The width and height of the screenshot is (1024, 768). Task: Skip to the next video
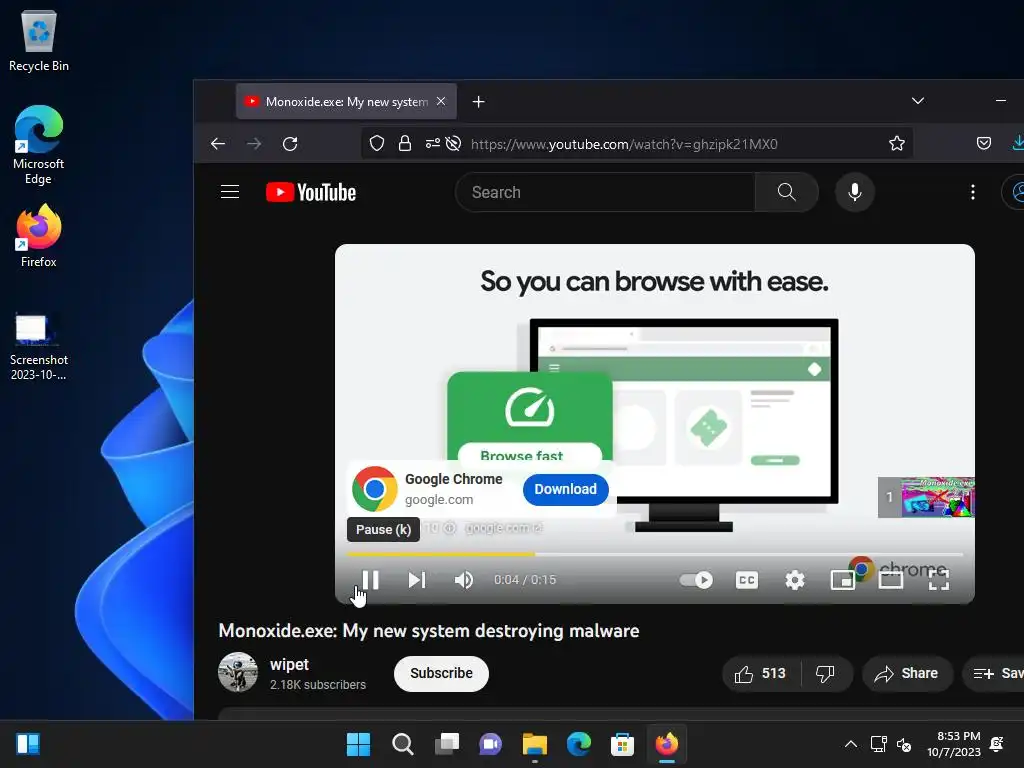[417, 579]
